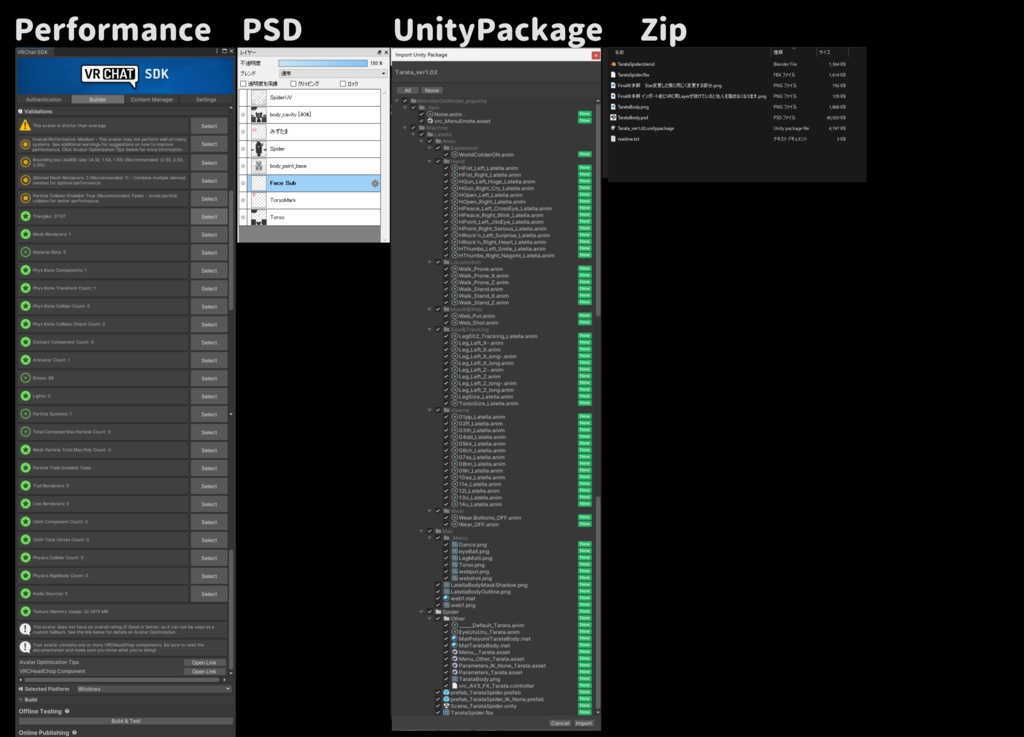Collapse the Visame folder in package tree
The width and height of the screenshot is (1024, 737).
coord(430,410)
